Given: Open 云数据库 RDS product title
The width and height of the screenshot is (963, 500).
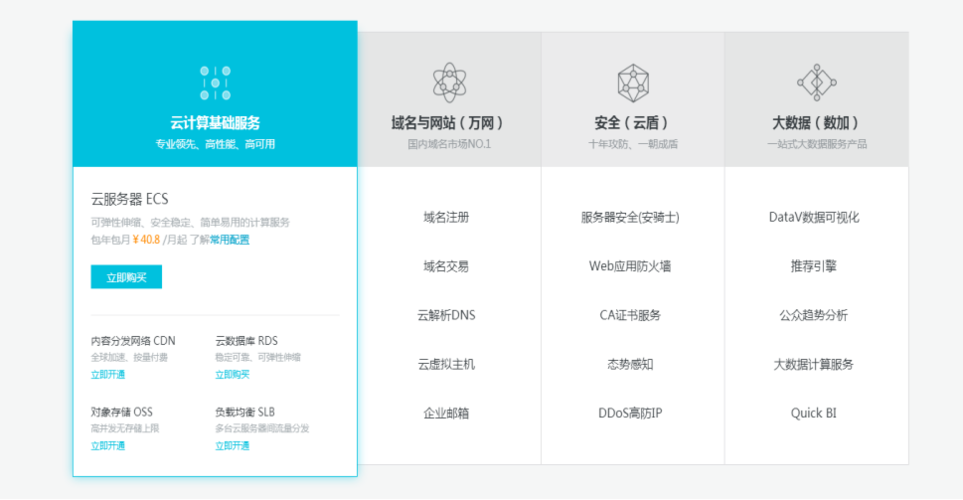Looking at the screenshot, I should (x=246, y=341).
